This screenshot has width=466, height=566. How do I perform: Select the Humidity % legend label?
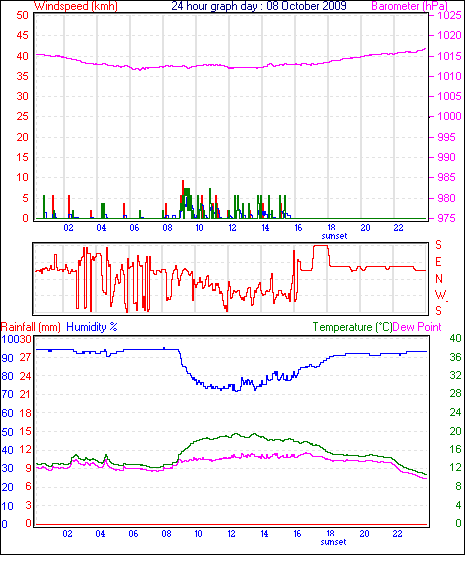point(92,327)
